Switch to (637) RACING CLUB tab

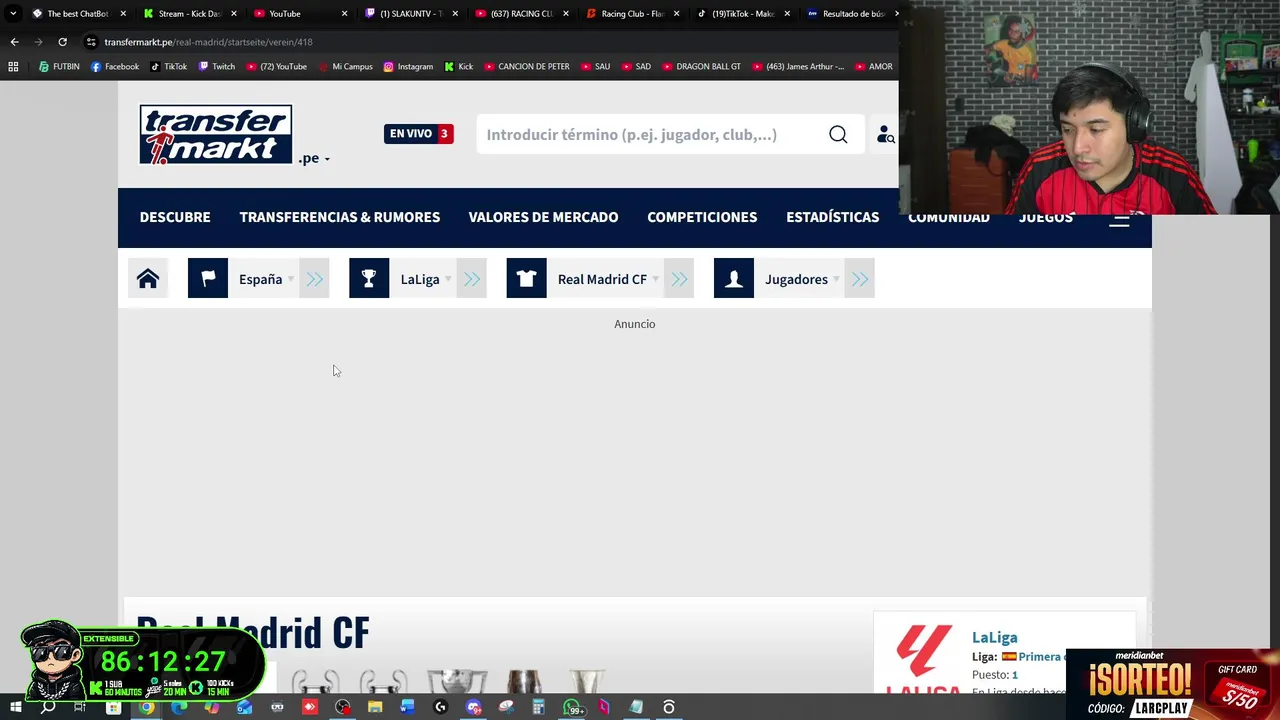tap(521, 14)
